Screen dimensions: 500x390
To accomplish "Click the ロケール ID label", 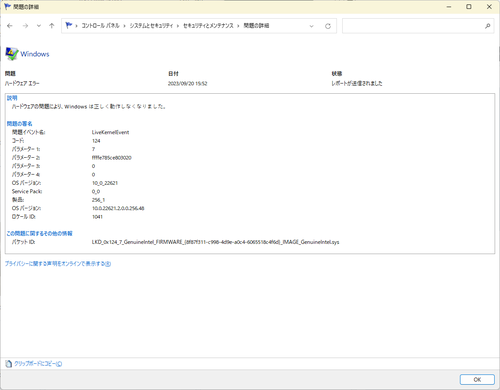I will pyautogui.click(x=24, y=217).
